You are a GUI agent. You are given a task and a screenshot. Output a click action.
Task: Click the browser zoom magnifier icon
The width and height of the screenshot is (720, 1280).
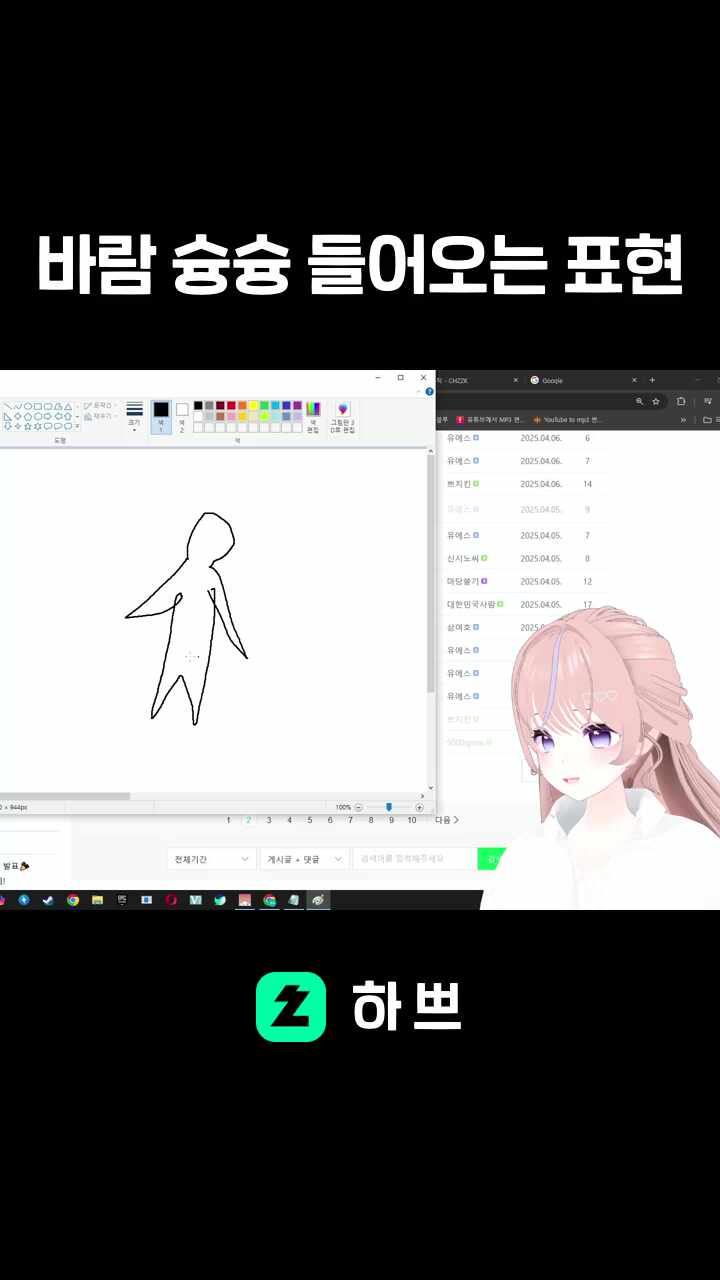tap(639, 401)
